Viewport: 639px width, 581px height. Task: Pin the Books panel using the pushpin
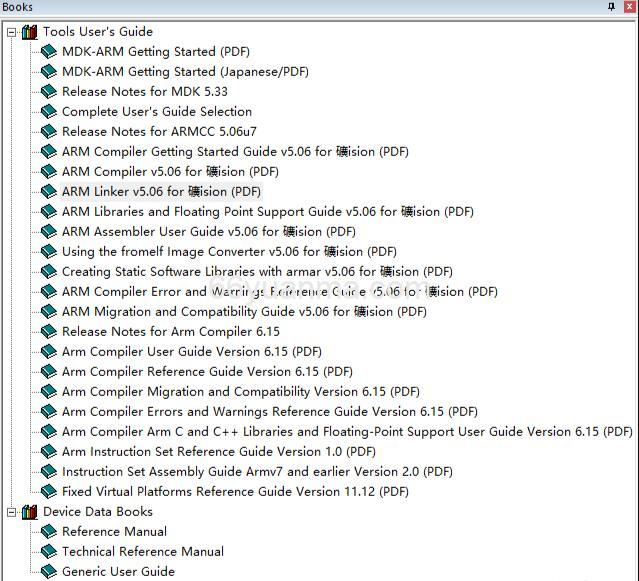pos(612,7)
